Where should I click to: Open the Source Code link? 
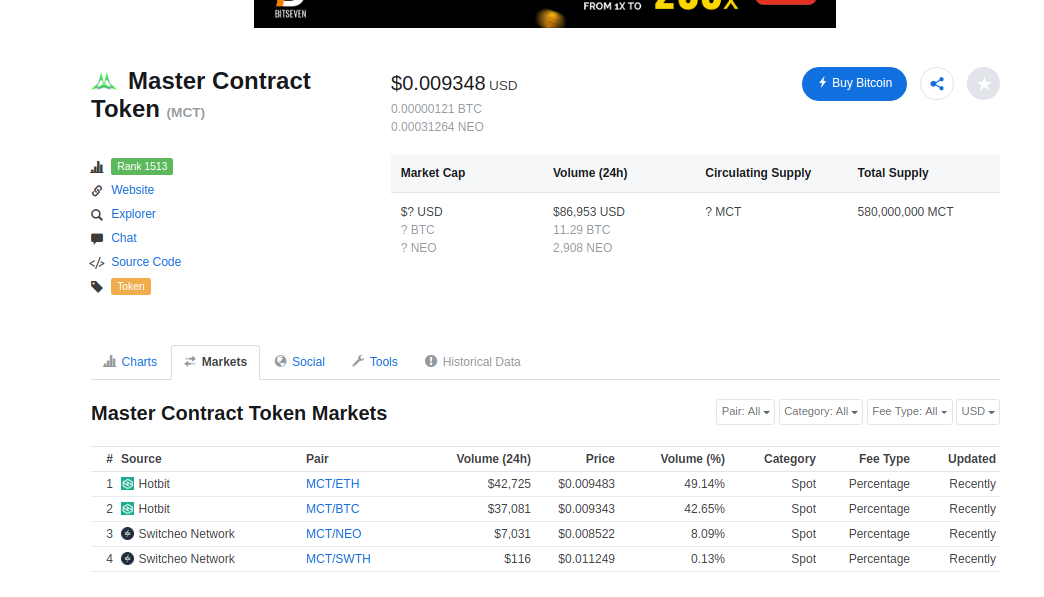click(x=146, y=262)
